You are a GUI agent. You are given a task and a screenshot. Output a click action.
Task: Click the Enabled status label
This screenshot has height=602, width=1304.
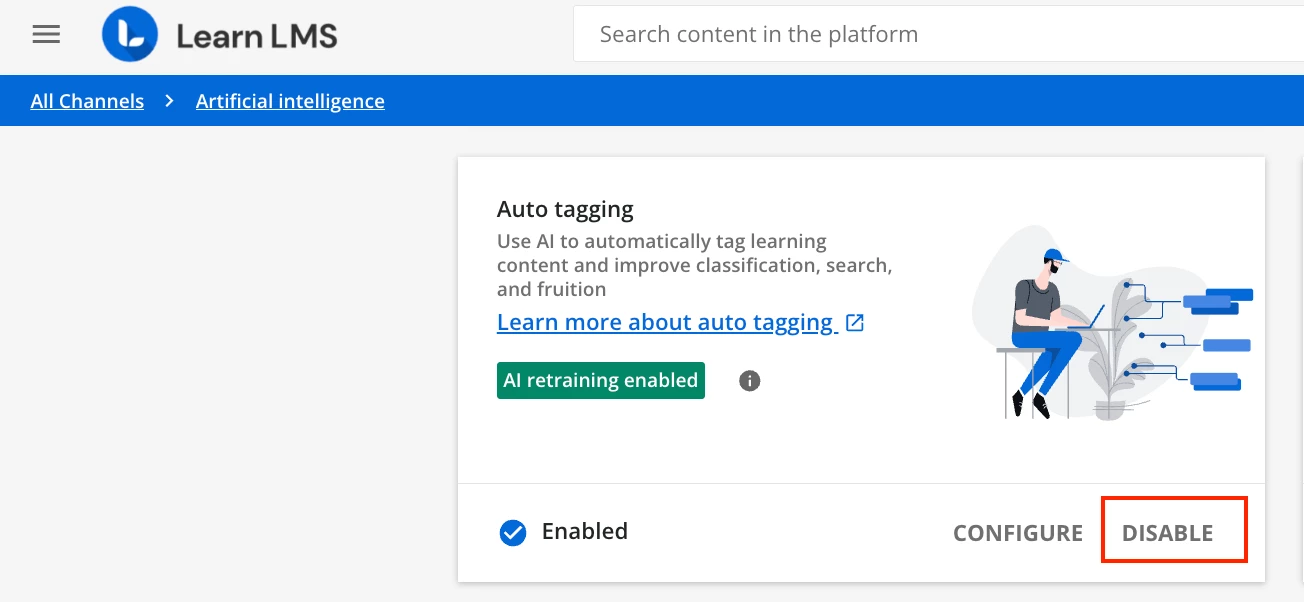tap(584, 531)
